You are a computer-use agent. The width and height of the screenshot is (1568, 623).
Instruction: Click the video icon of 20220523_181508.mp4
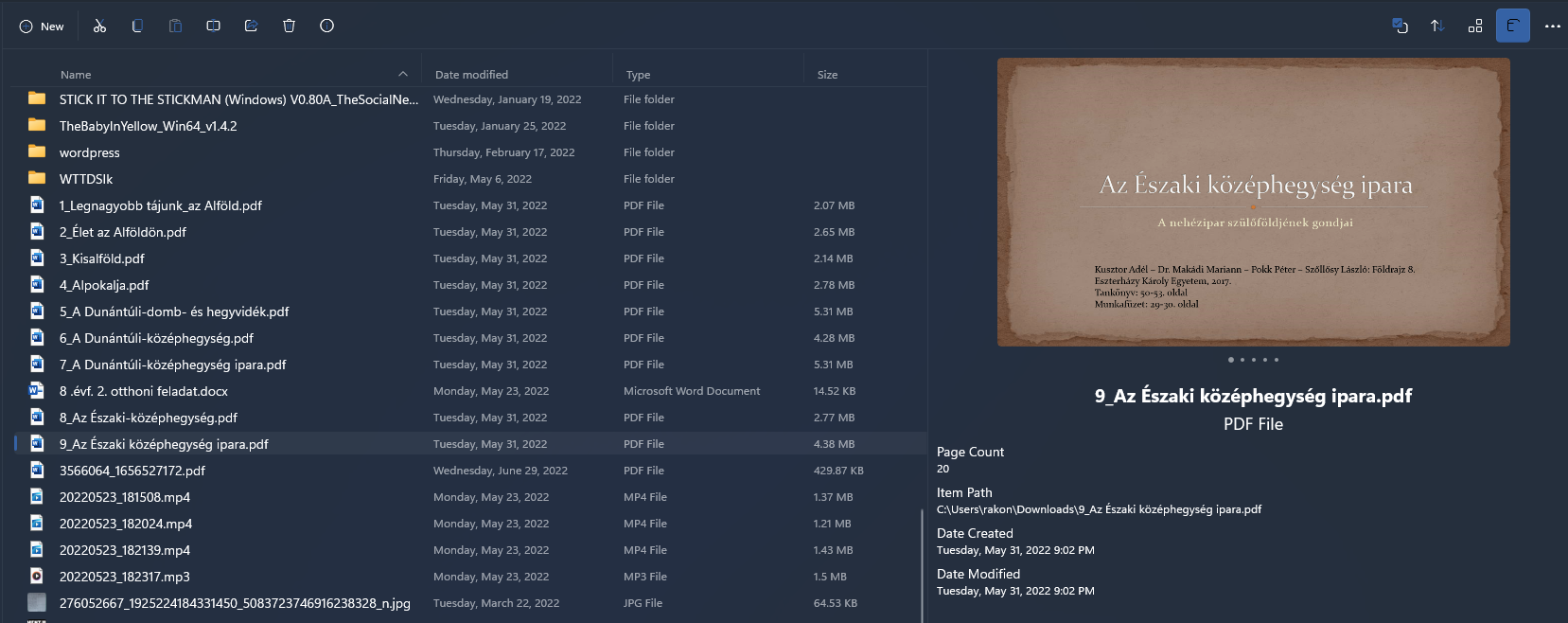(37, 496)
